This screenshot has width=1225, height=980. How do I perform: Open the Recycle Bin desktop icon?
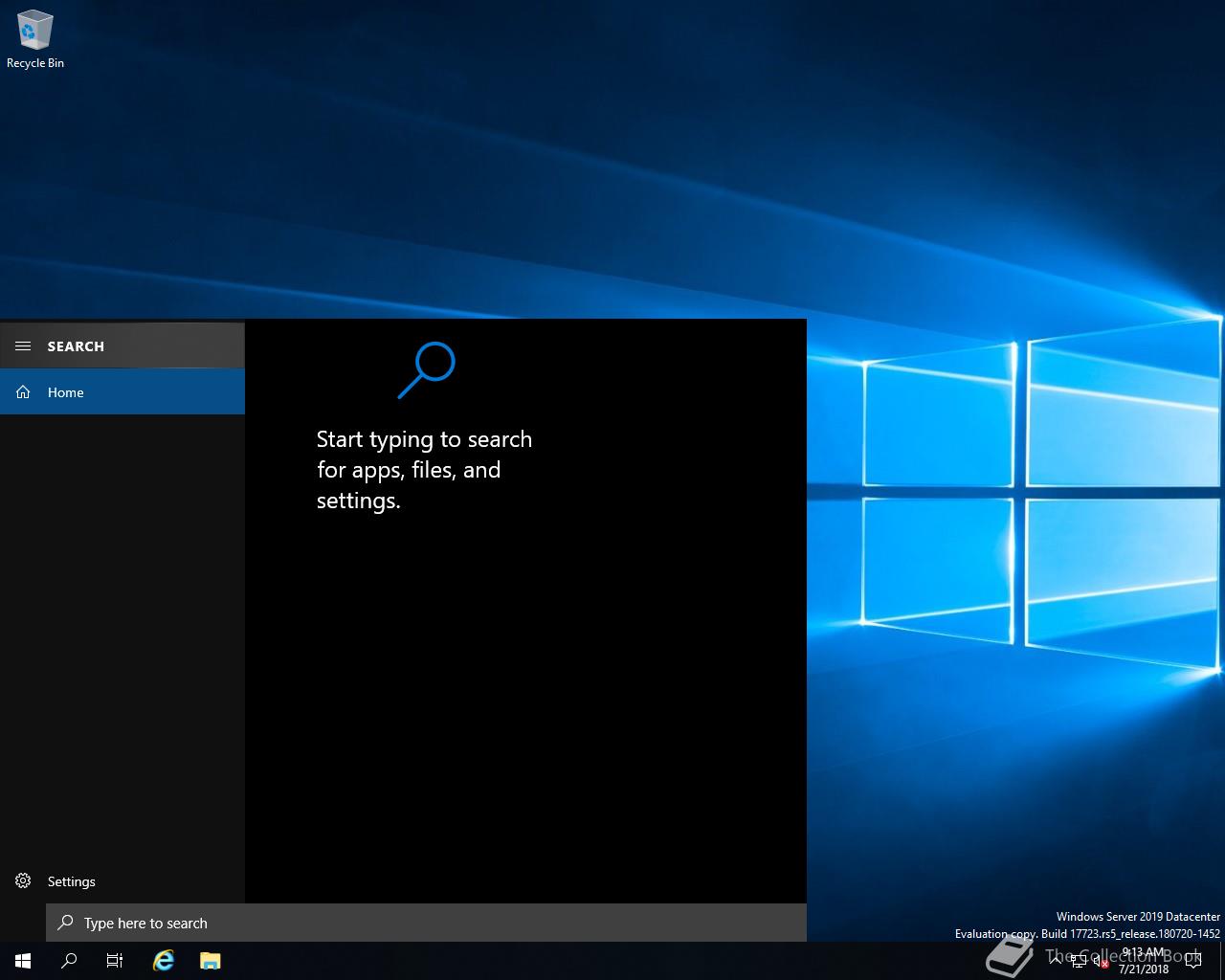tap(35, 40)
